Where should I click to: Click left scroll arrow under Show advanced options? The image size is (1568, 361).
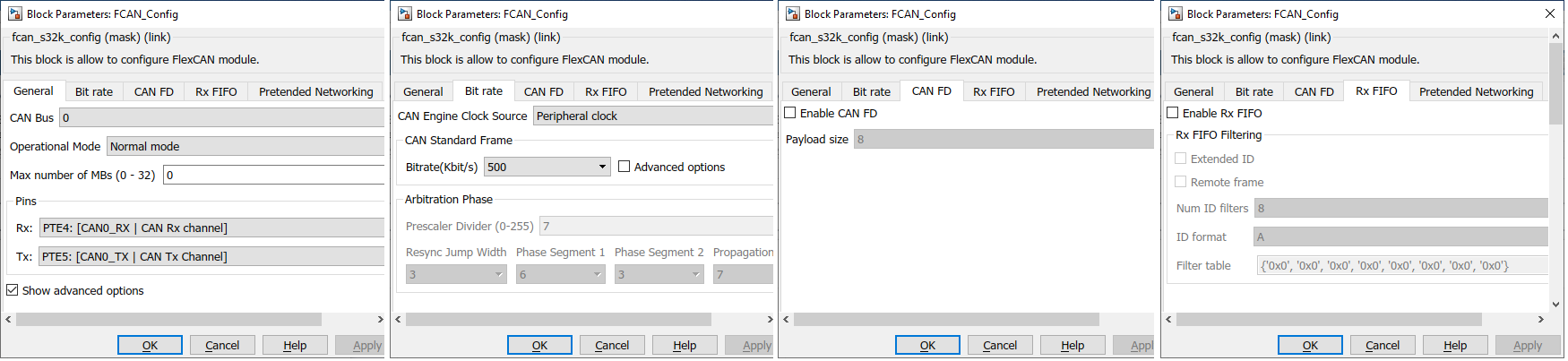pos(8,319)
